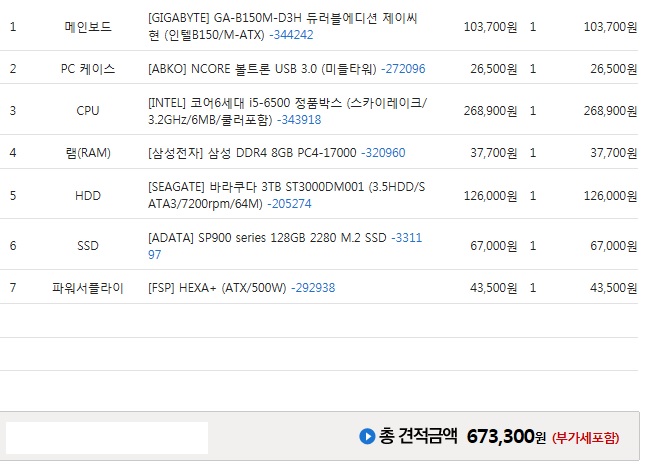The width and height of the screenshot is (646, 466).
Task: Click the HDD category cell
Action: pos(88,196)
